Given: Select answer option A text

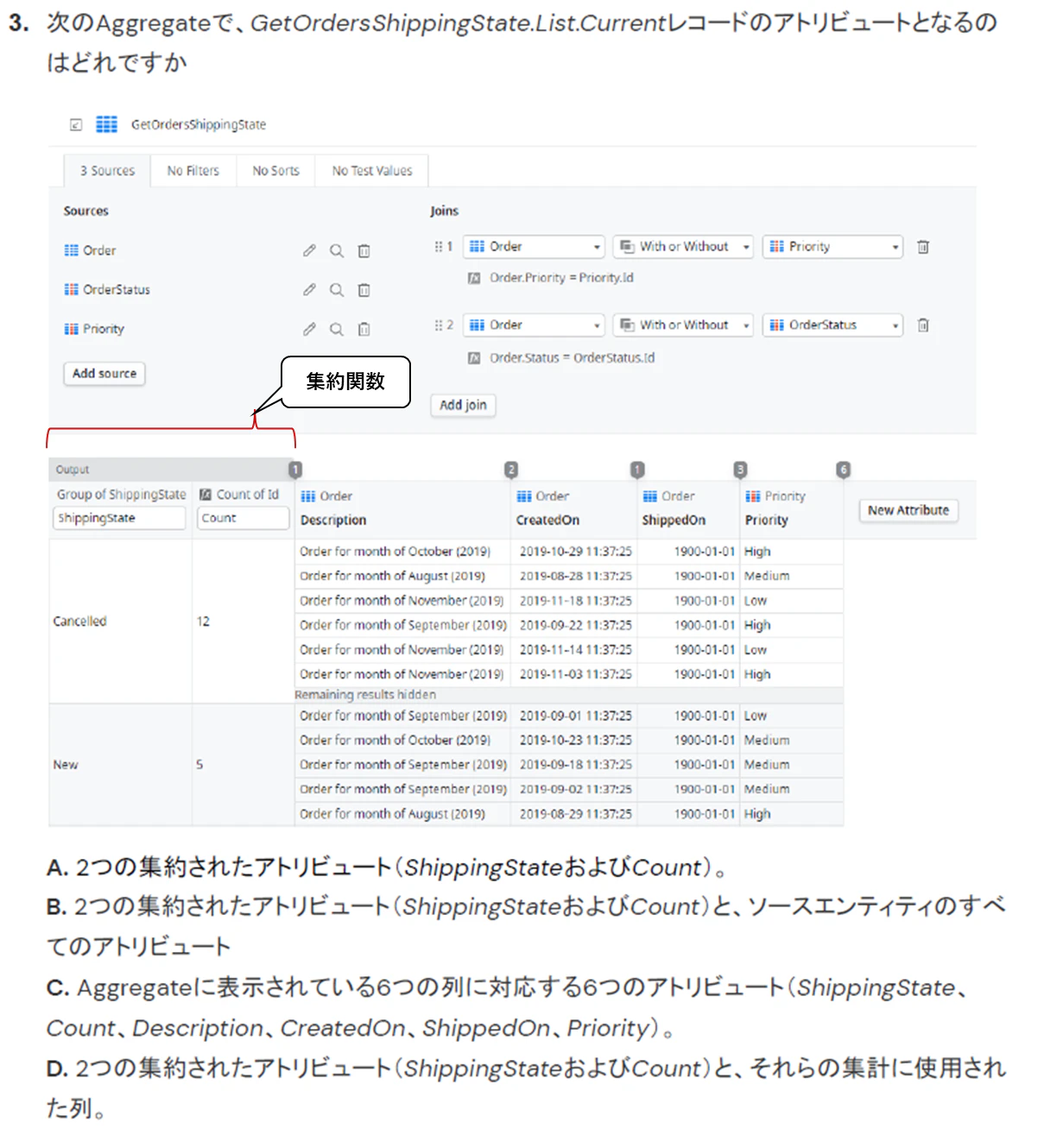Looking at the screenshot, I should pyautogui.click(x=387, y=867).
